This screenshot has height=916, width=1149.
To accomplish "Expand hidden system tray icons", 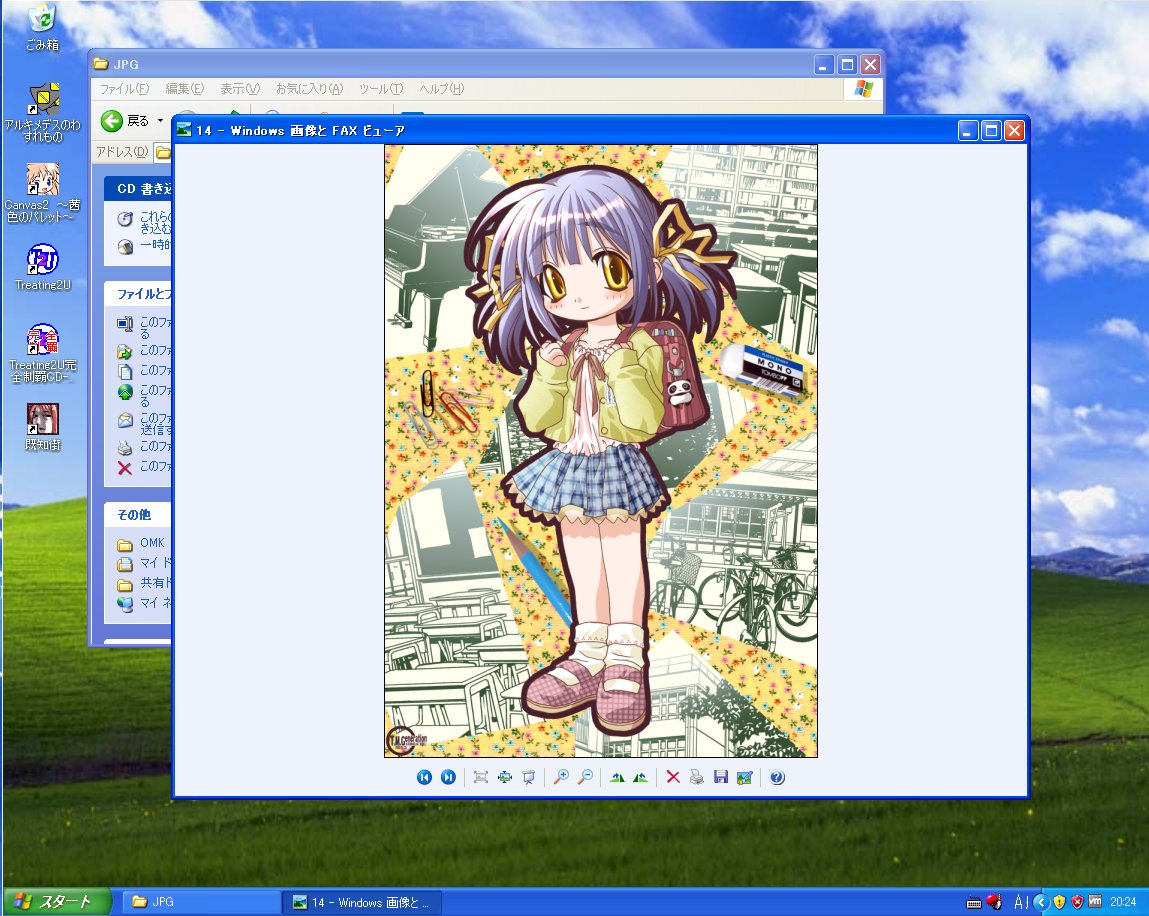I will coord(1041,902).
